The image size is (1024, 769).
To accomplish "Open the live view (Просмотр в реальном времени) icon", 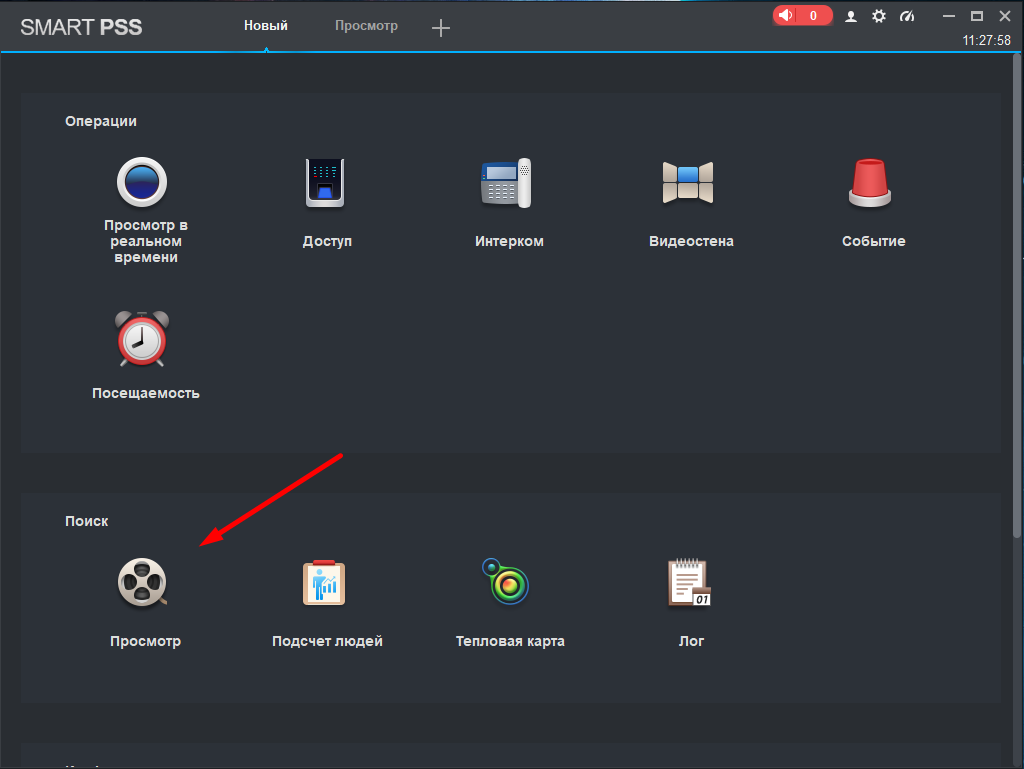I will [142, 182].
